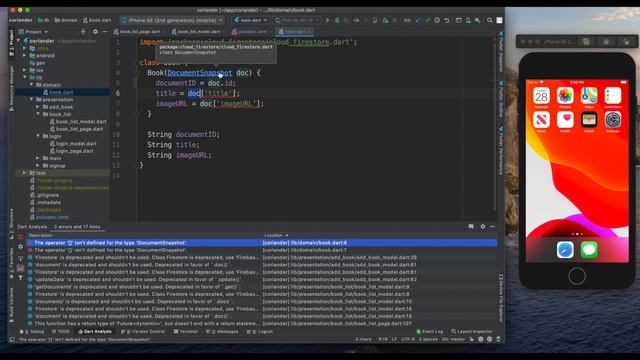This screenshot has width=640, height=360.
Task: Sort analysis results by the Location column header
Action: coord(276,235)
